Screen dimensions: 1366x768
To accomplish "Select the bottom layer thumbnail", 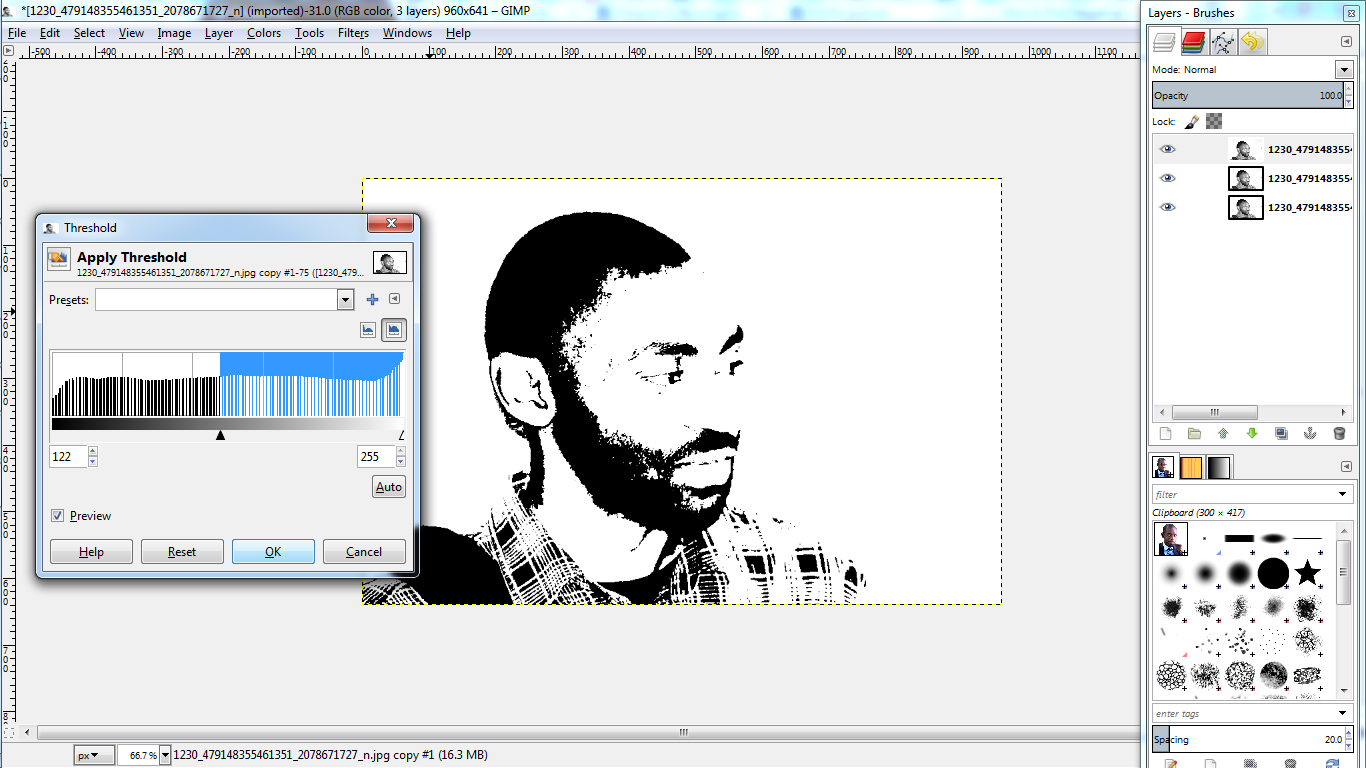I will 1245,207.
